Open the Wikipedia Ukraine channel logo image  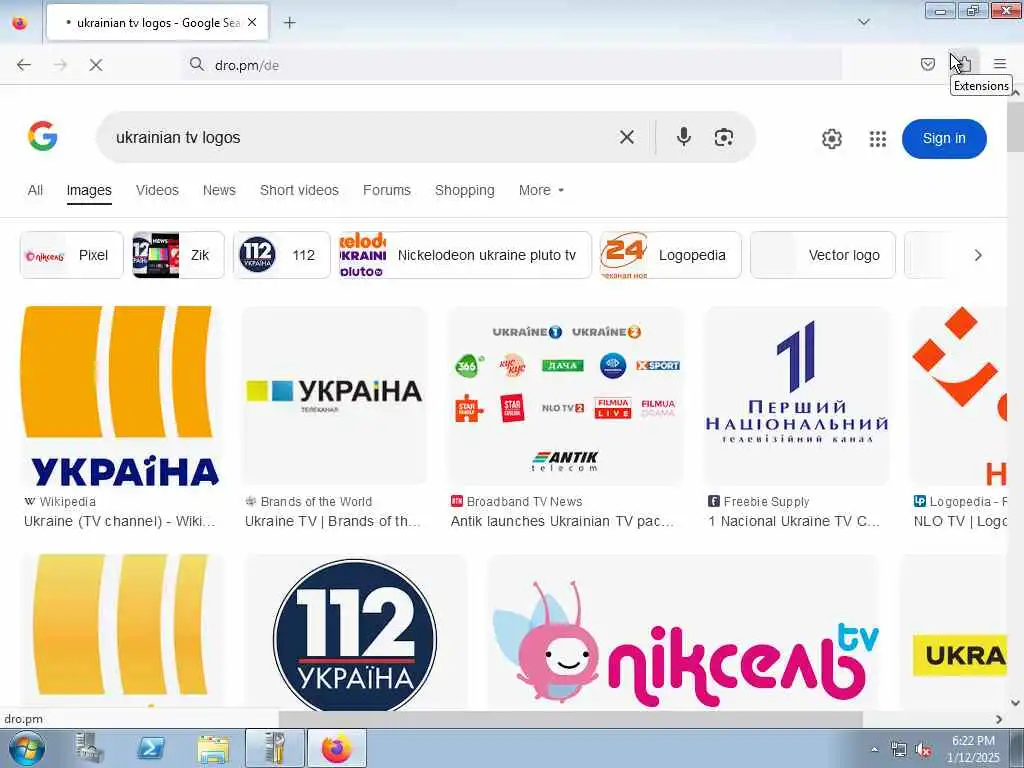pyautogui.click(x=121, y=396)
